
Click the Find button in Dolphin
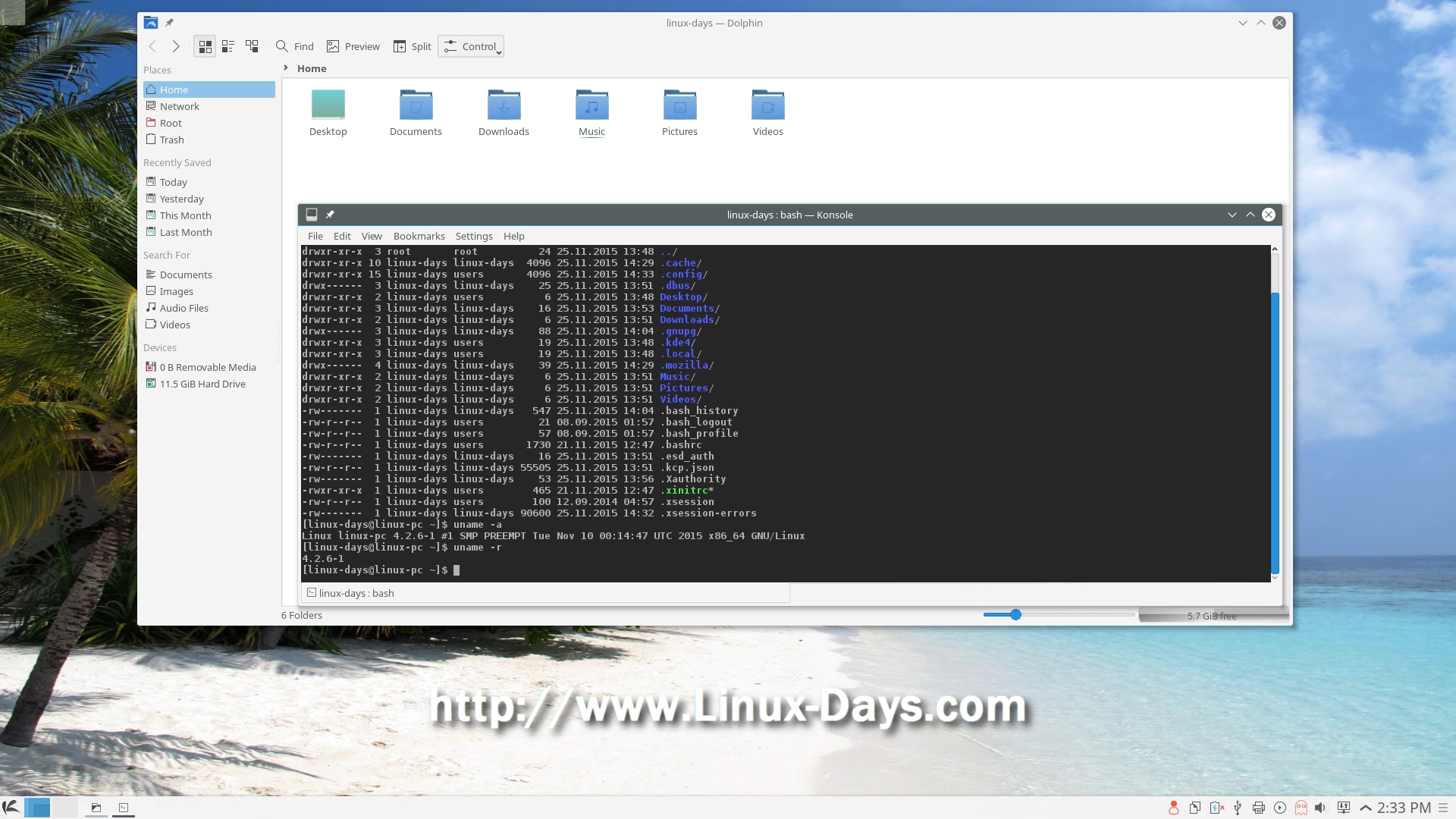click(x=294, y=46)
